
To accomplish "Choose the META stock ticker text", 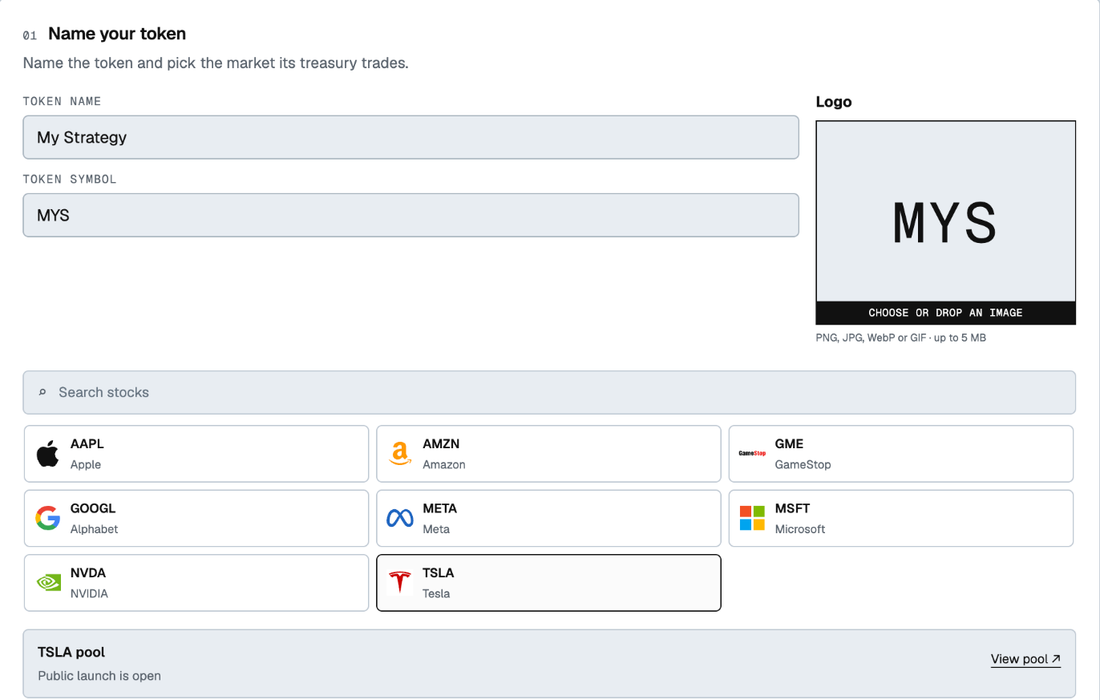I will (x=440, y=509).
